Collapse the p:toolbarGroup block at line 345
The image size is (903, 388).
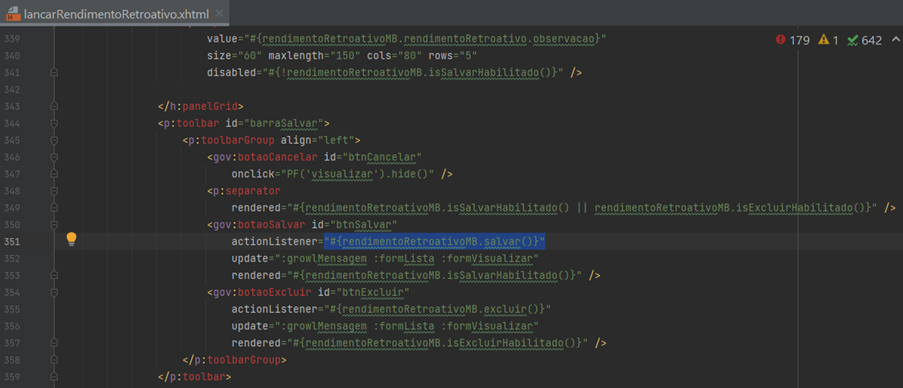54,139
